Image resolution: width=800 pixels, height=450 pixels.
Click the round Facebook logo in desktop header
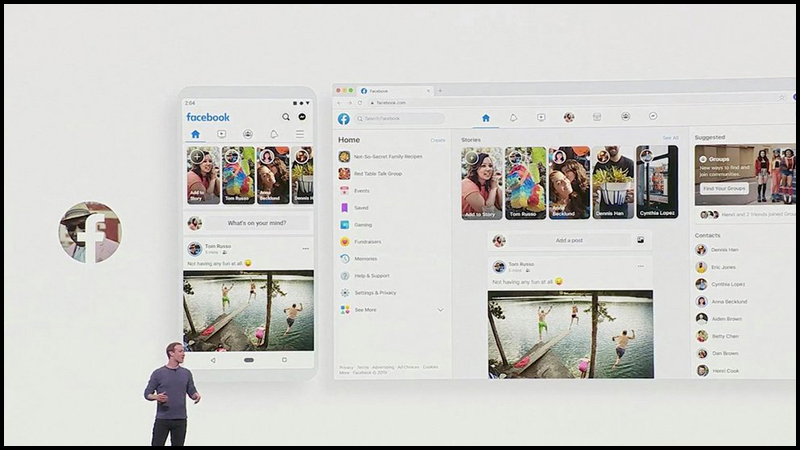point(344,119)
